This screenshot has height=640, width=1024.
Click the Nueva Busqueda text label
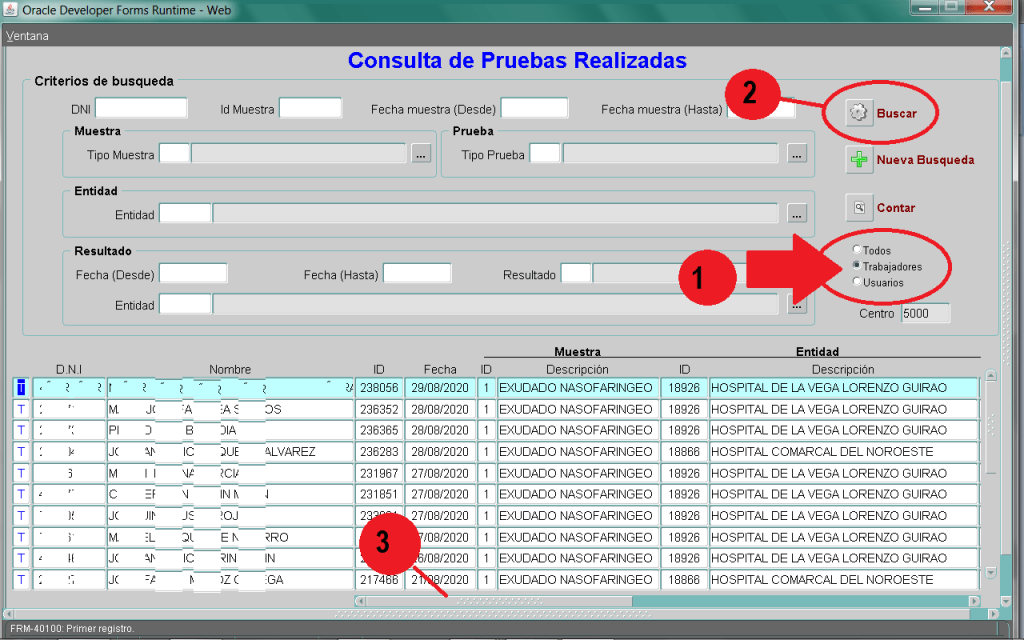[x=924, y=160]
